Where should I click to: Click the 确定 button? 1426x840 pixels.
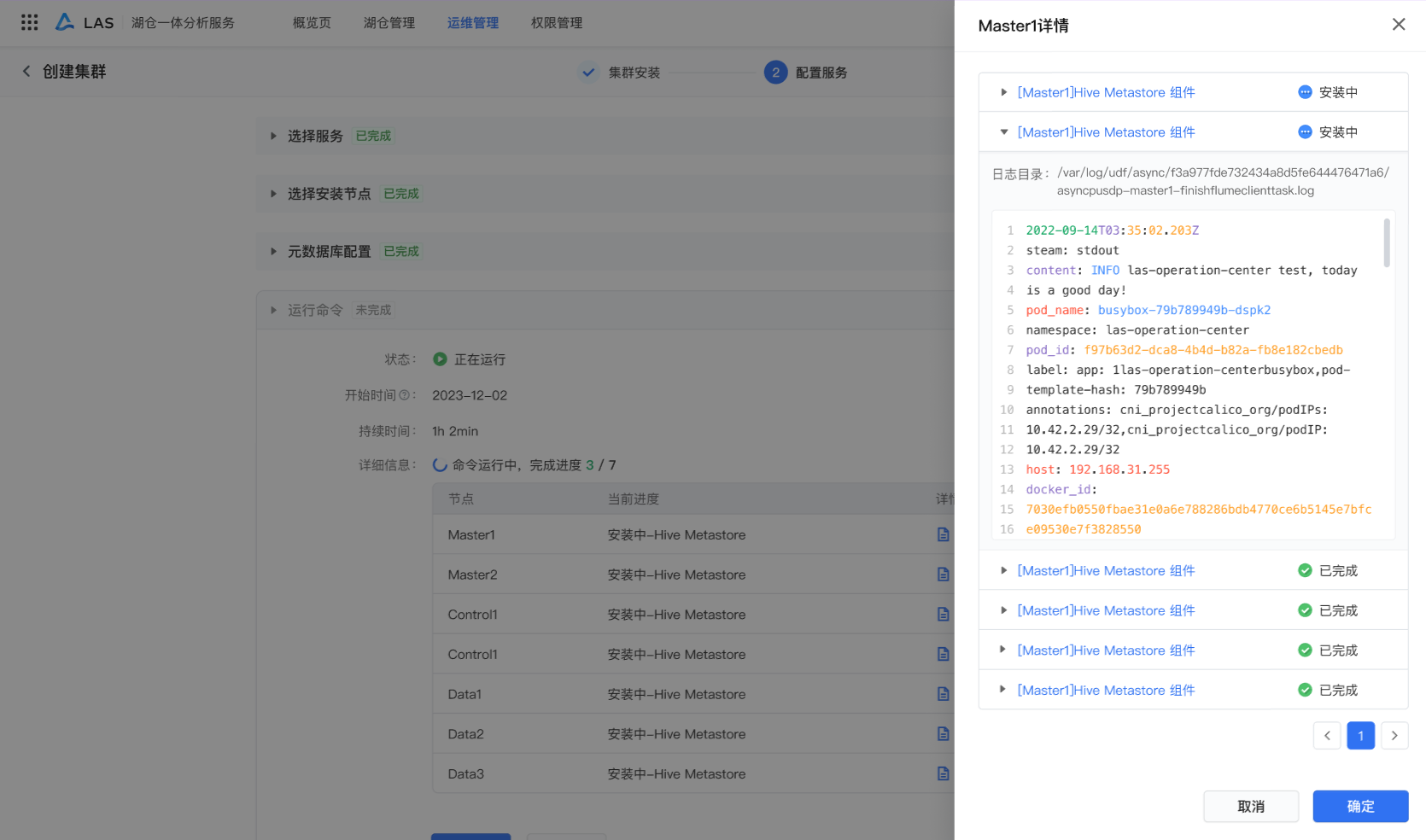coord(1359,806)
